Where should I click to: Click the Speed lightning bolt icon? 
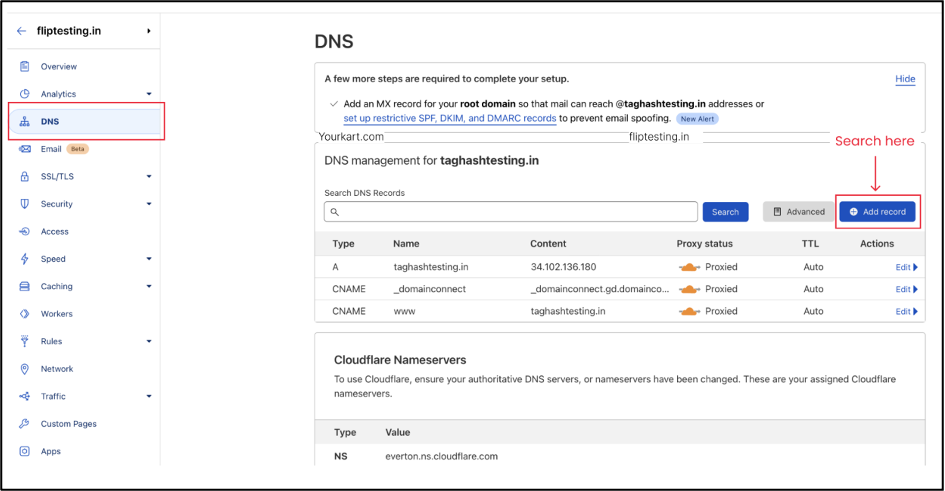24,259
